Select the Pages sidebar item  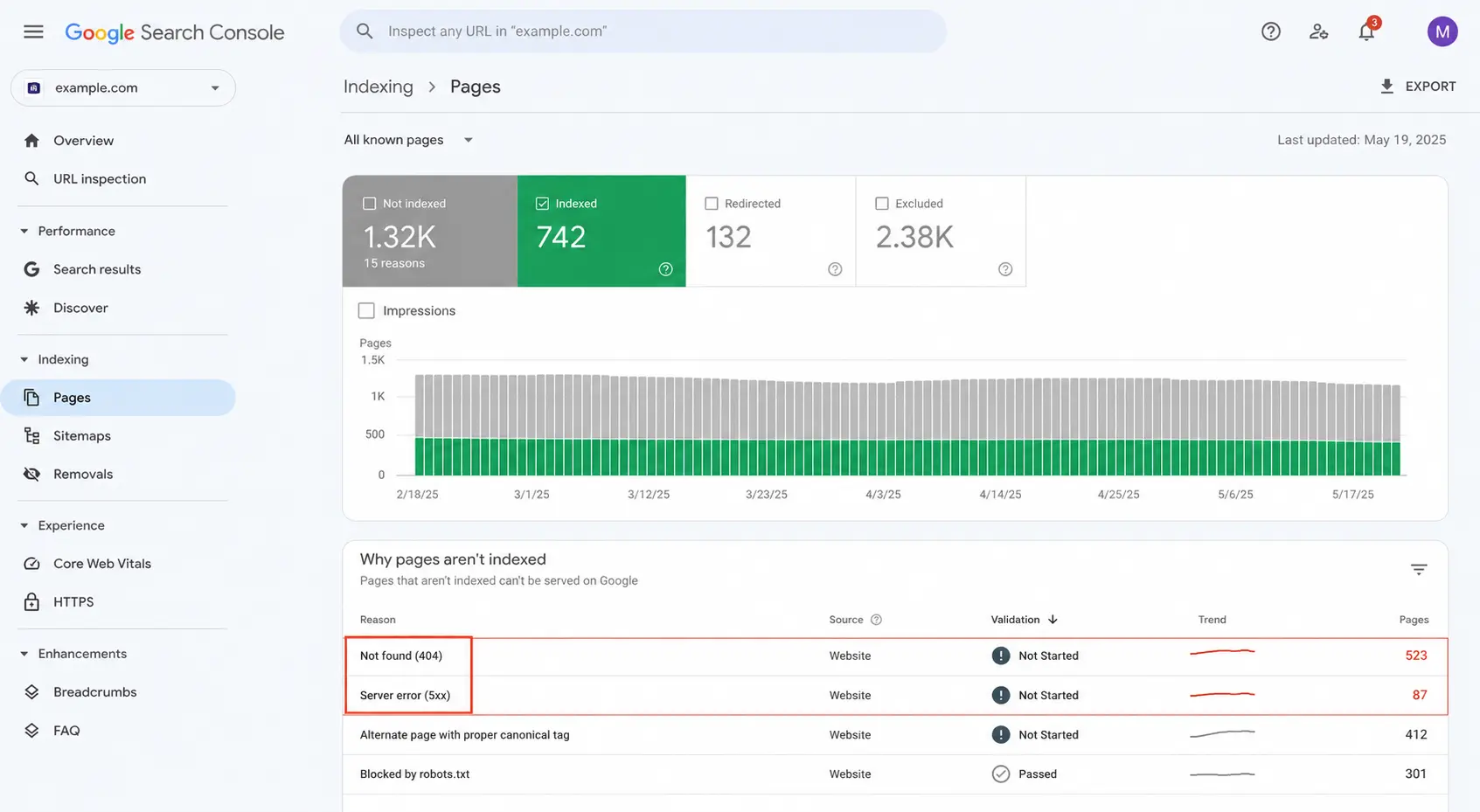(x=118, y=398)
